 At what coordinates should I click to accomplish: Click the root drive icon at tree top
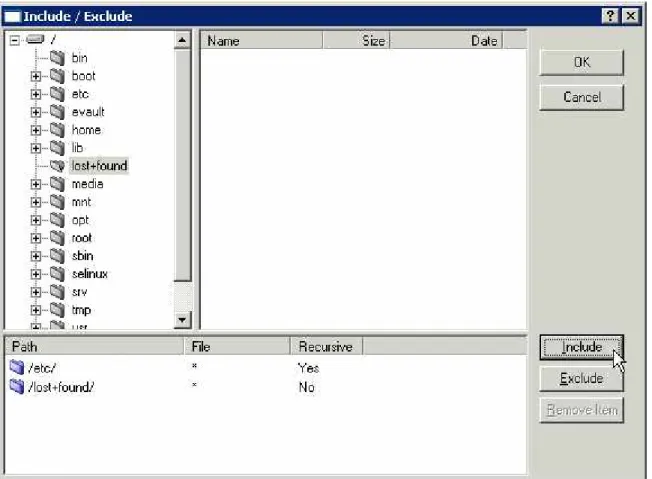click(35, 40)
